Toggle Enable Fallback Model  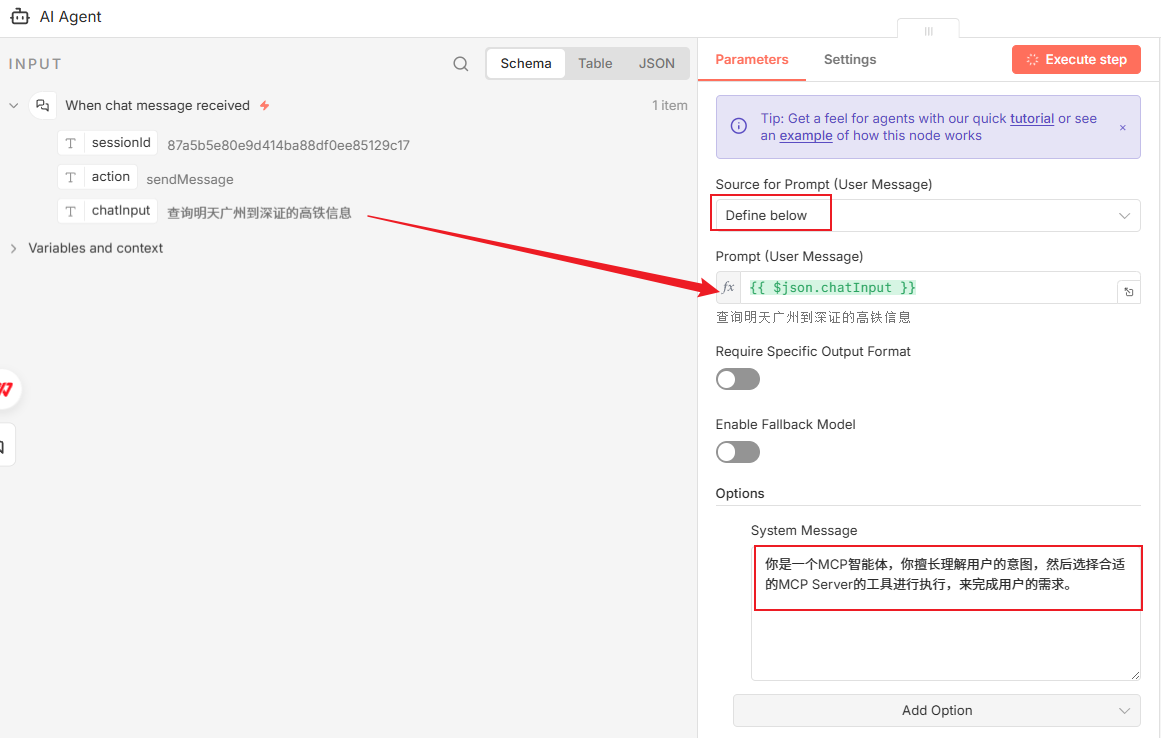pyautogui.click(x=737, y=452)
